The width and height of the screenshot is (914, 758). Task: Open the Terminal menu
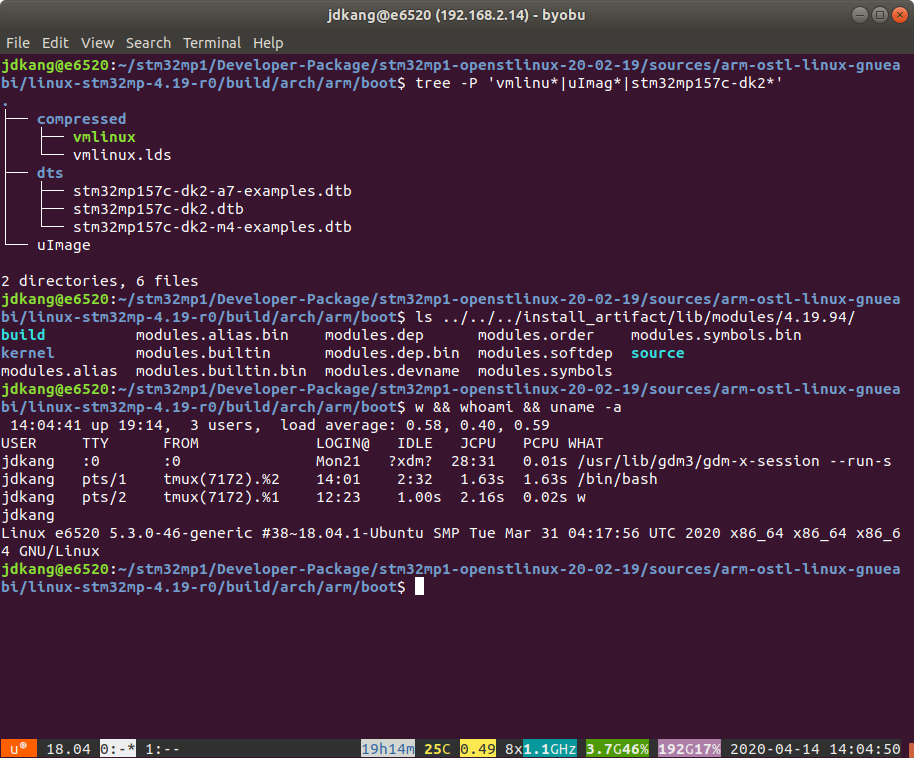212,43
